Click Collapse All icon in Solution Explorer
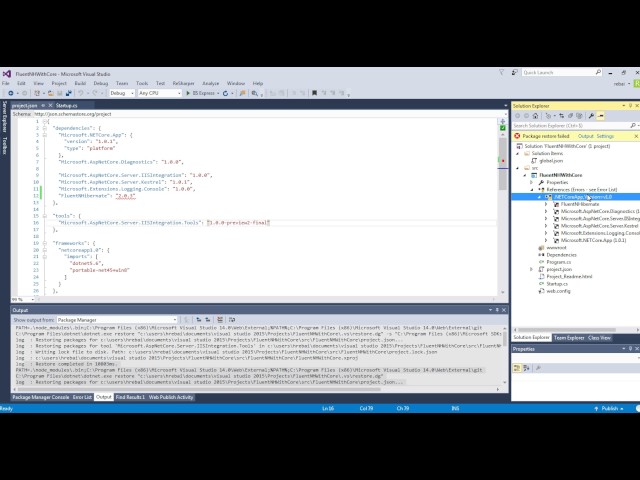Viewport: 640px width, 480px height. pyautogui.click(x=571, y=116)
